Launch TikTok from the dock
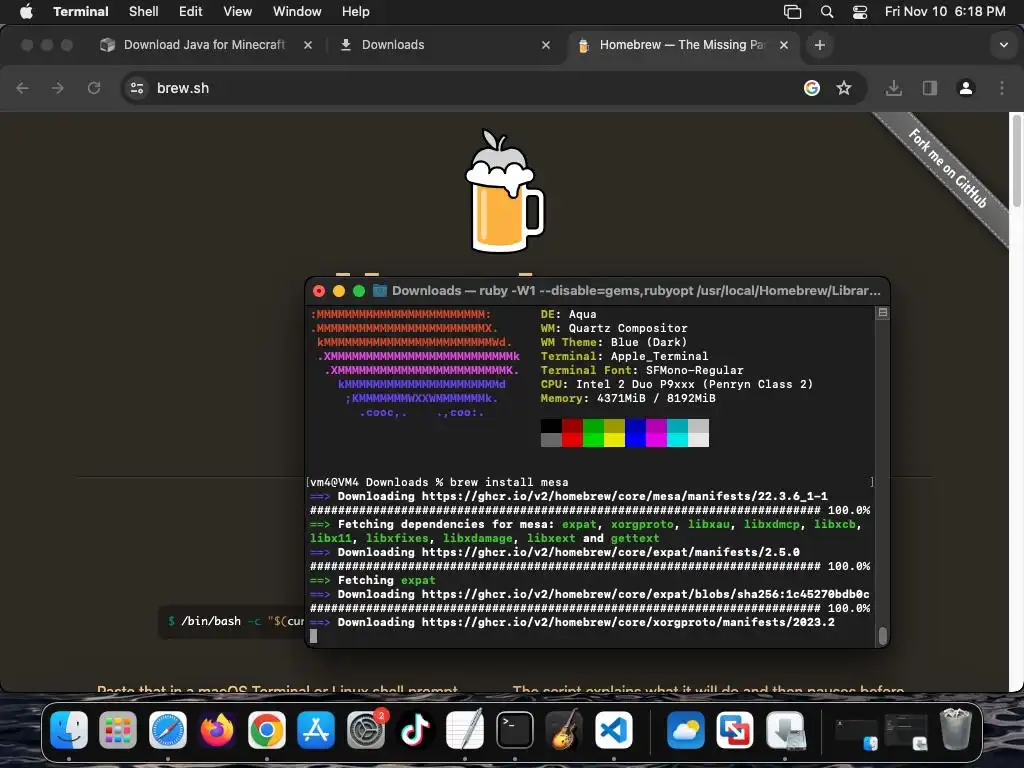 (x=415, y=729)
